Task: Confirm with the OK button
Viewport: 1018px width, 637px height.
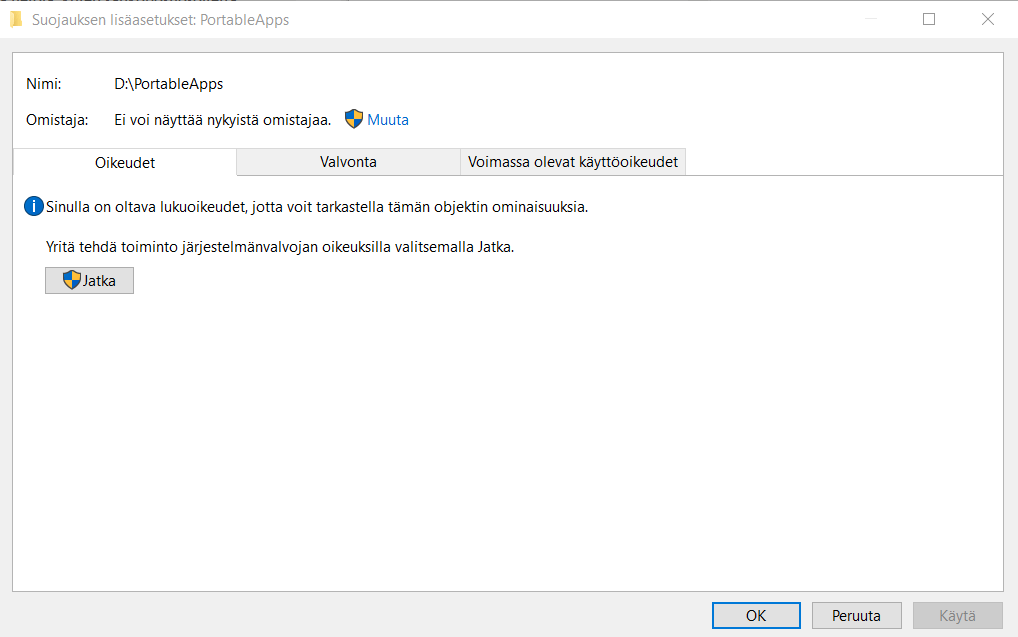Action: coord(756,616)
